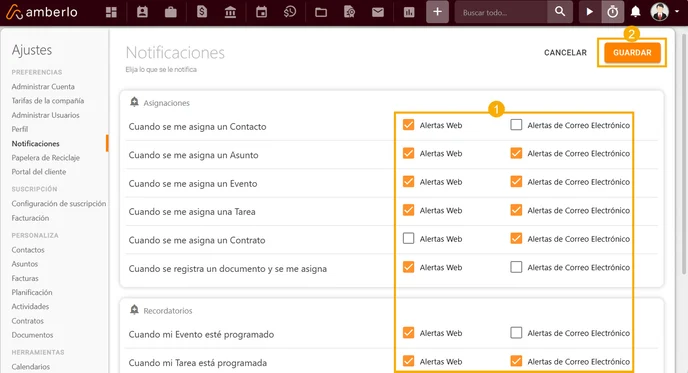Screen dimensions: 688x373
Task: Open Portal del cliente settings
Action: pos(39,172)
